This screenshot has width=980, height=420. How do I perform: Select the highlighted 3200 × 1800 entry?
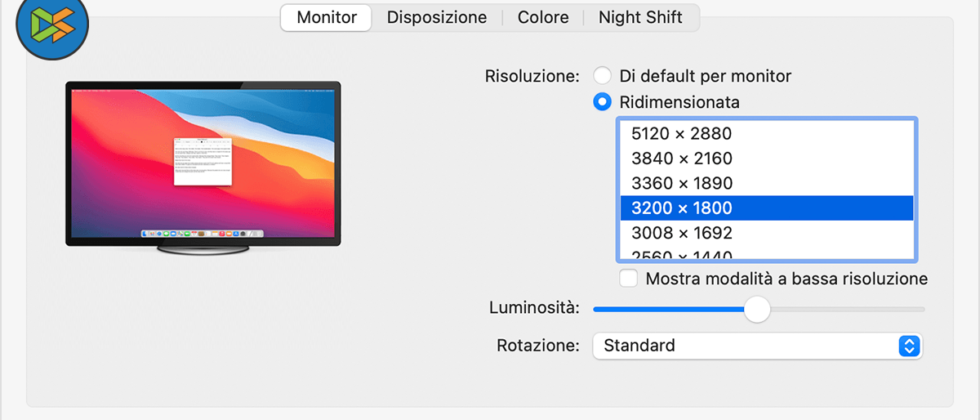[682, 208]
